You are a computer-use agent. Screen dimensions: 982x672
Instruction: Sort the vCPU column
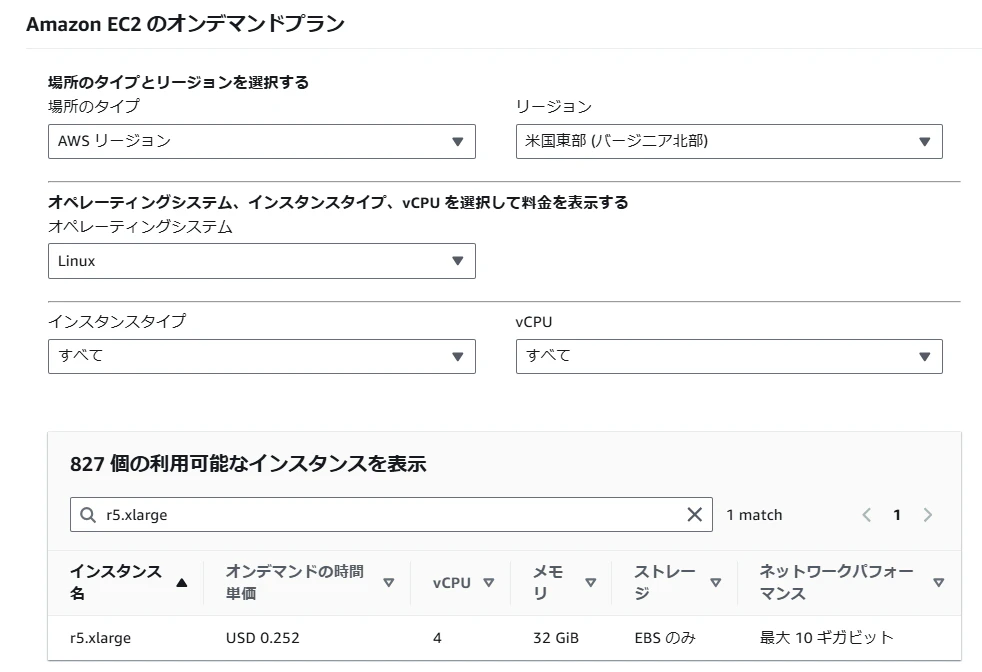pos(489,583)
